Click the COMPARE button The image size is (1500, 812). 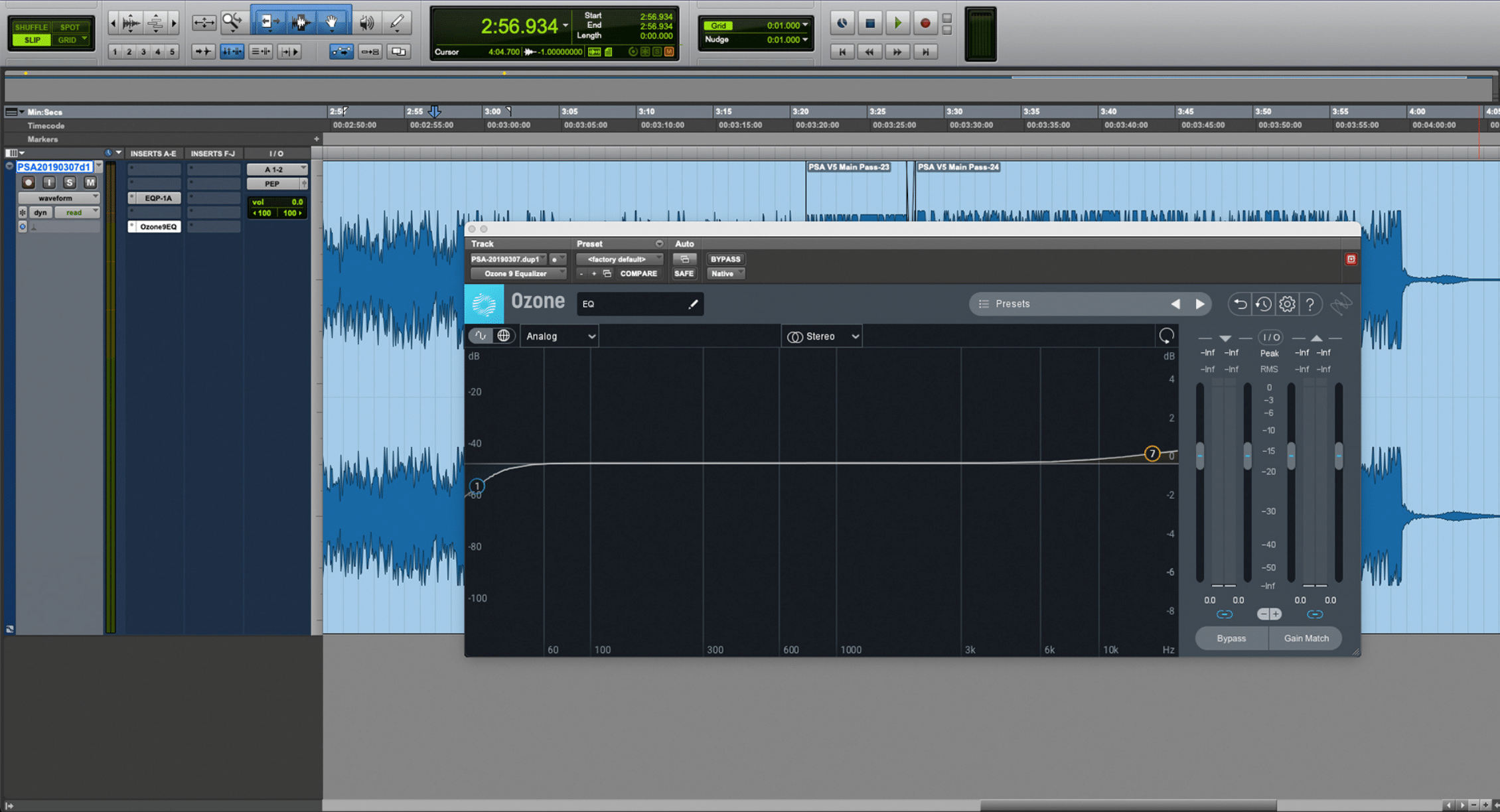(x=638, y=273)
